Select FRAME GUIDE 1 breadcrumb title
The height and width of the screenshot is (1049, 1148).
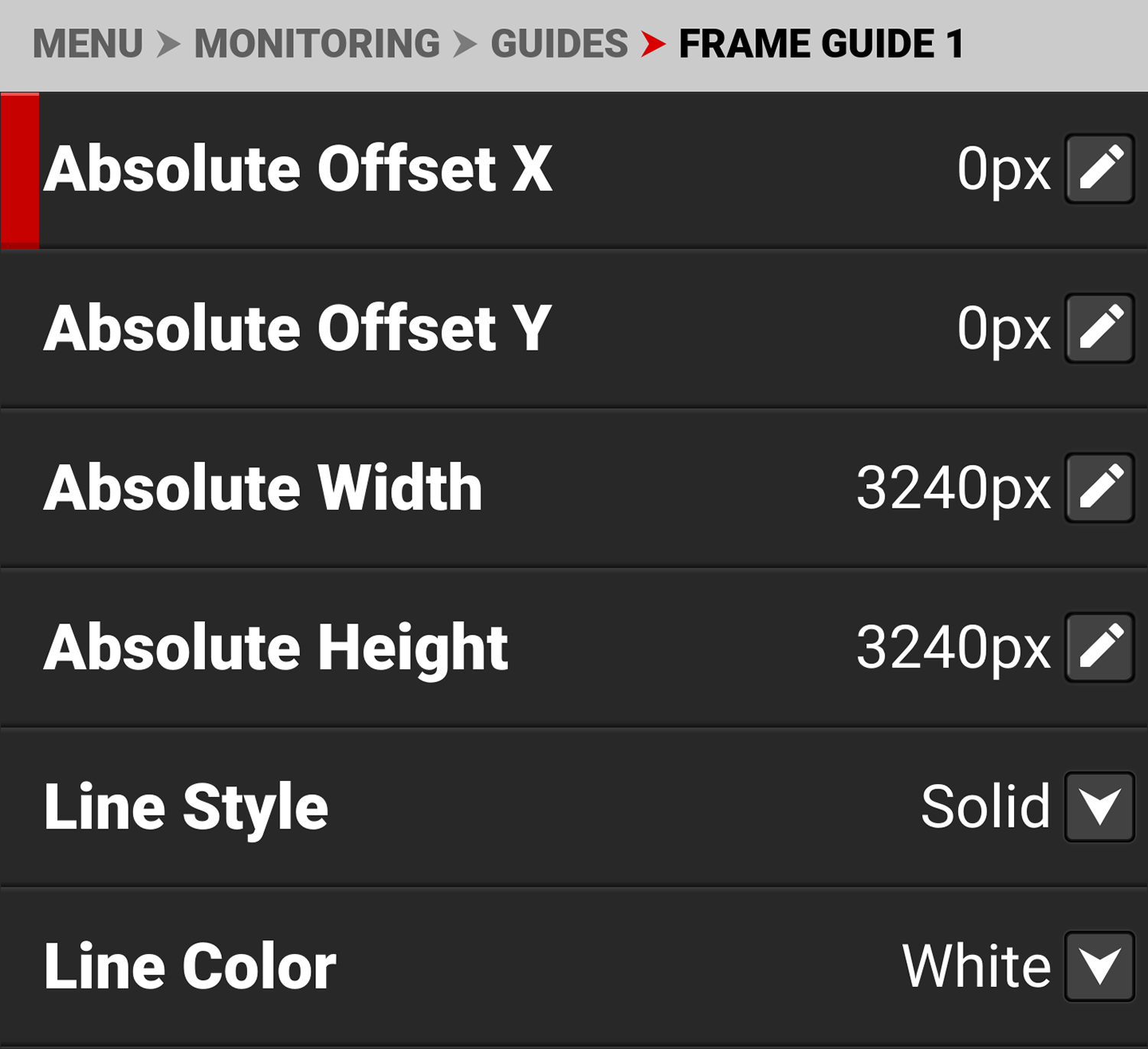(x=821, y=44)
